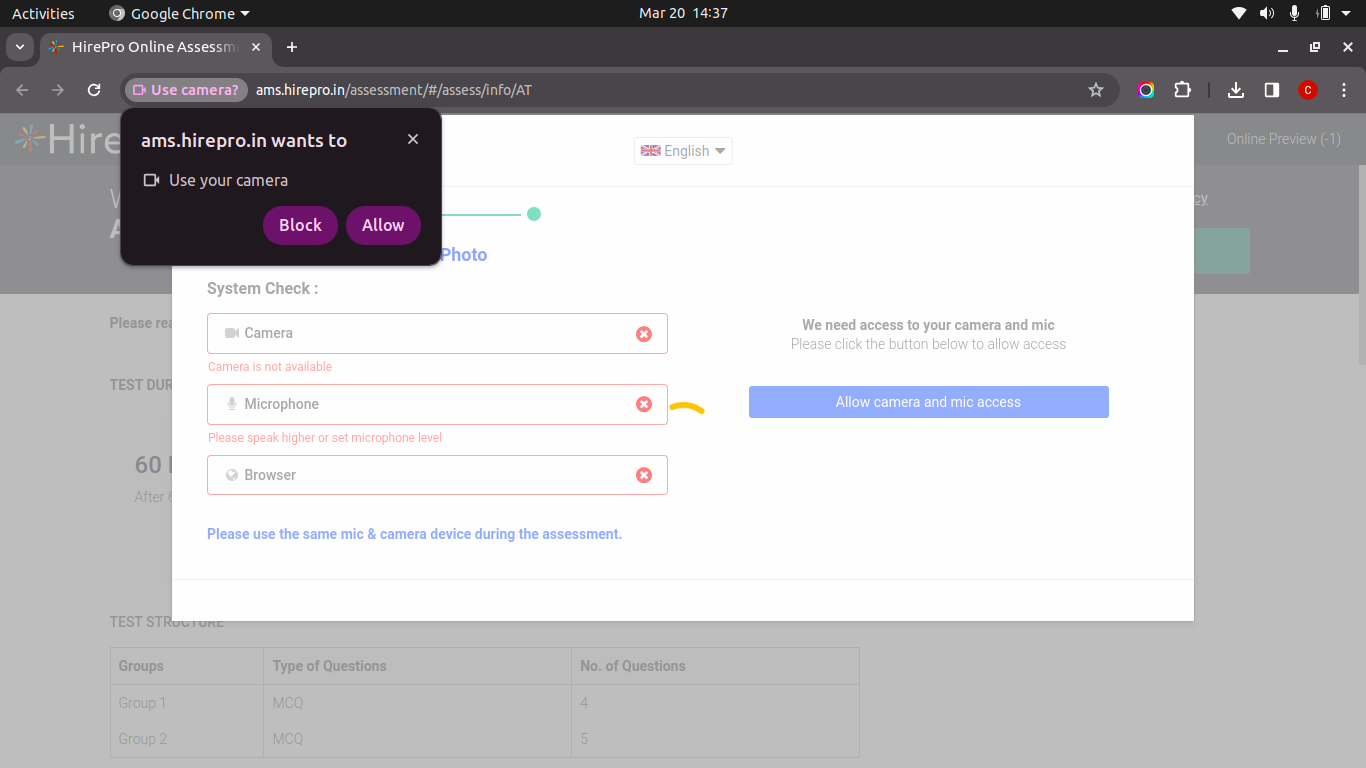Click 'Please speak higher or set microphone level'

(325, 438)
